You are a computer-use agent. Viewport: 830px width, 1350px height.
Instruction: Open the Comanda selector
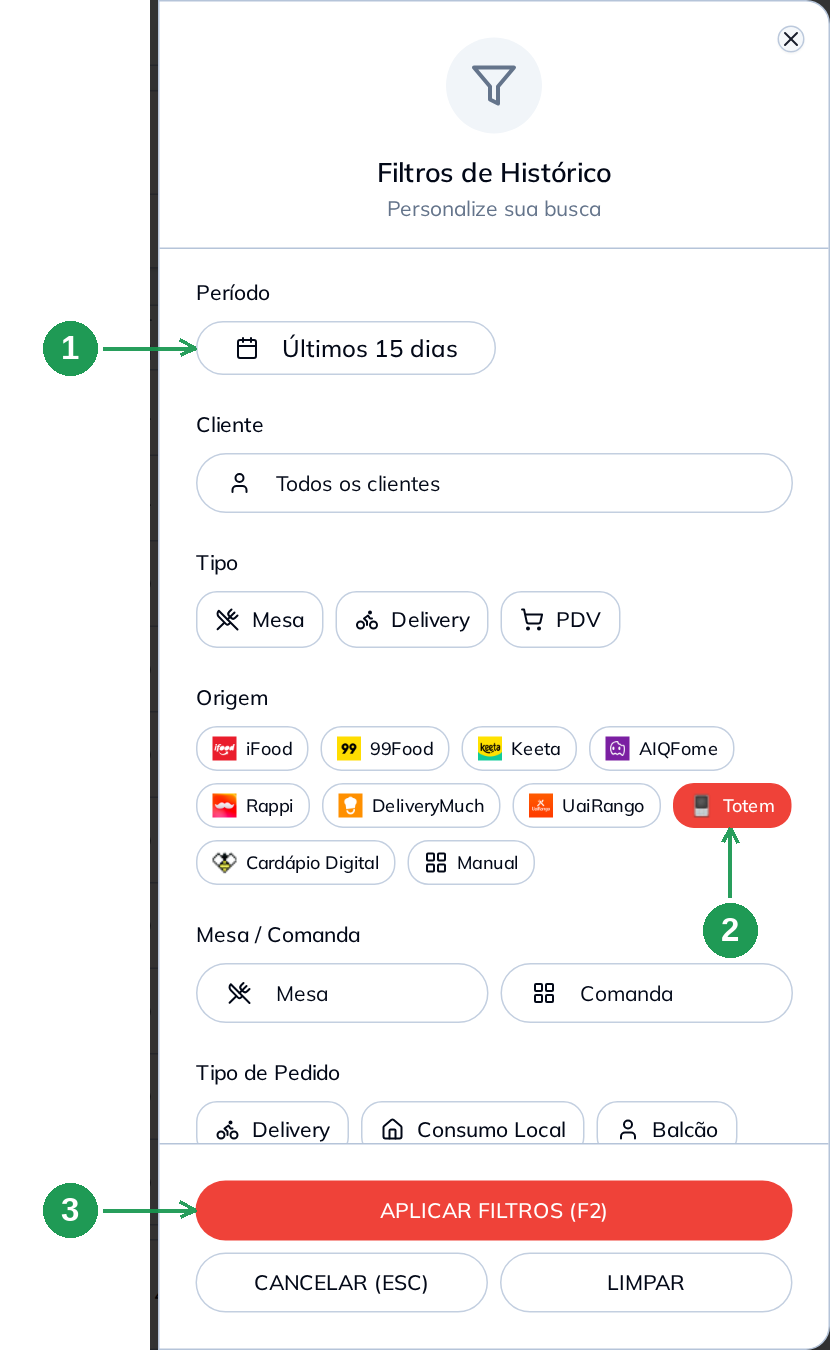point(646,993)
